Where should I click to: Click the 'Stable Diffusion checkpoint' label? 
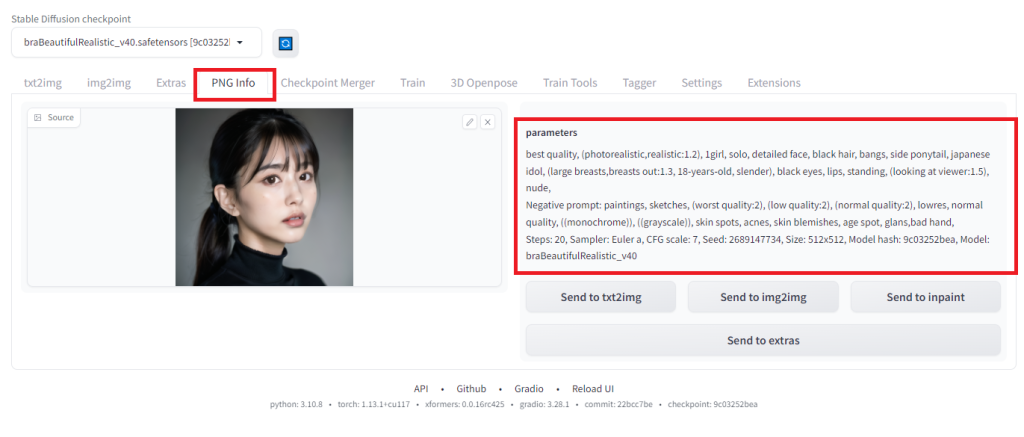[71, 19]
